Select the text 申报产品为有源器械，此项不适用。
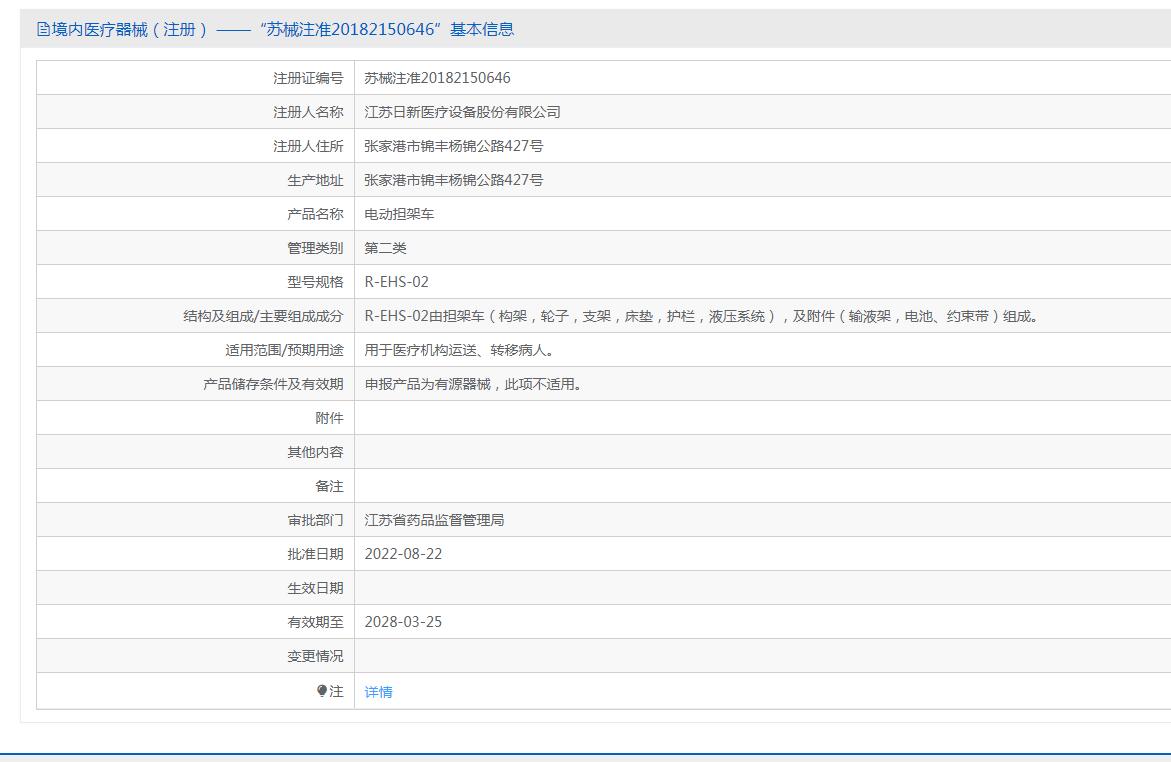The width and height of the screenshot is (1171, 762). pyautogui.click(x=473, y=384)
